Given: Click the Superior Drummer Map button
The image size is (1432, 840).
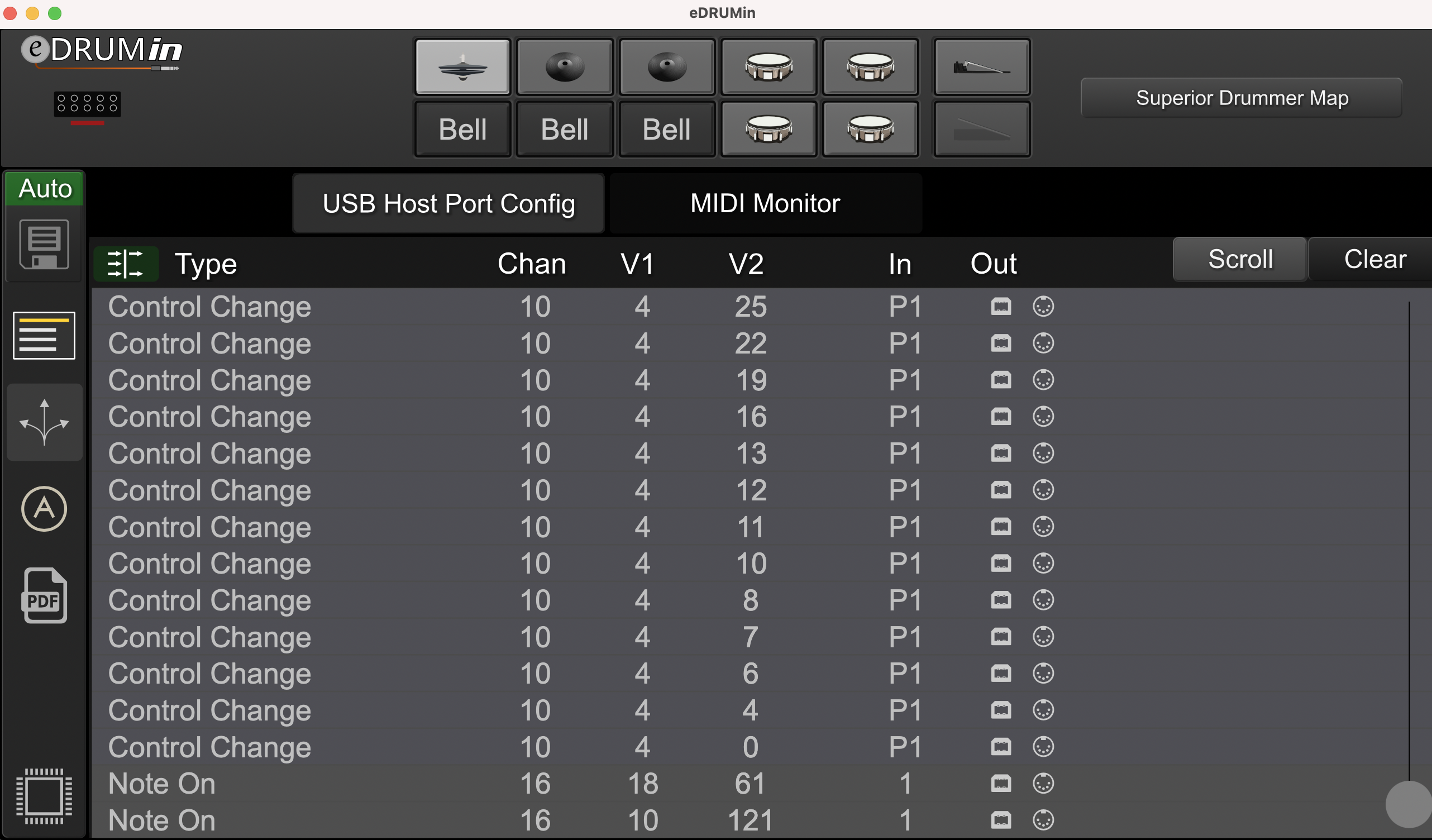Looking at the screenshot, I should pyautogui.click(x=1242, y=98).
